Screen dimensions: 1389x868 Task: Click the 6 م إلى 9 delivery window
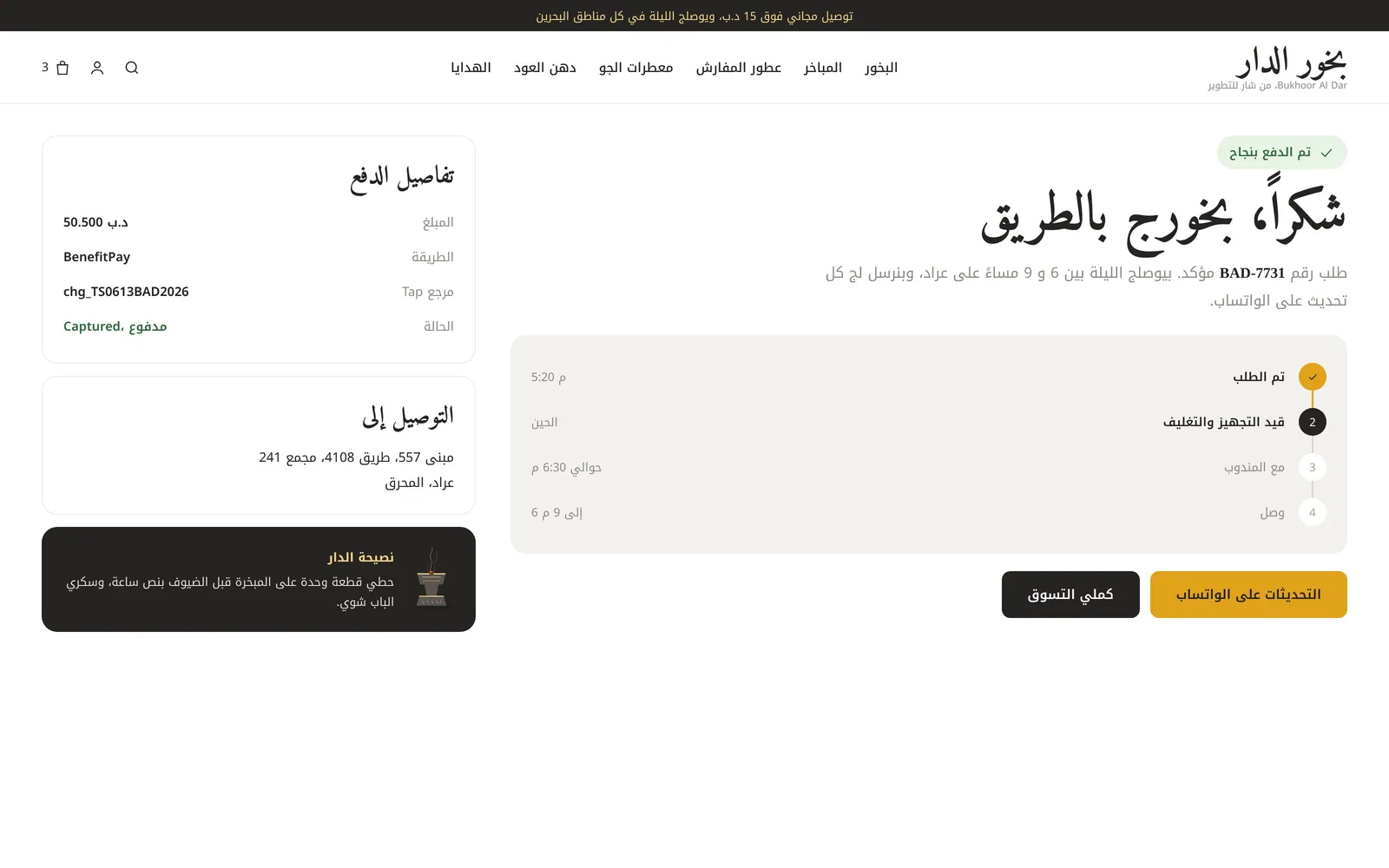click(x=556, y=512)
